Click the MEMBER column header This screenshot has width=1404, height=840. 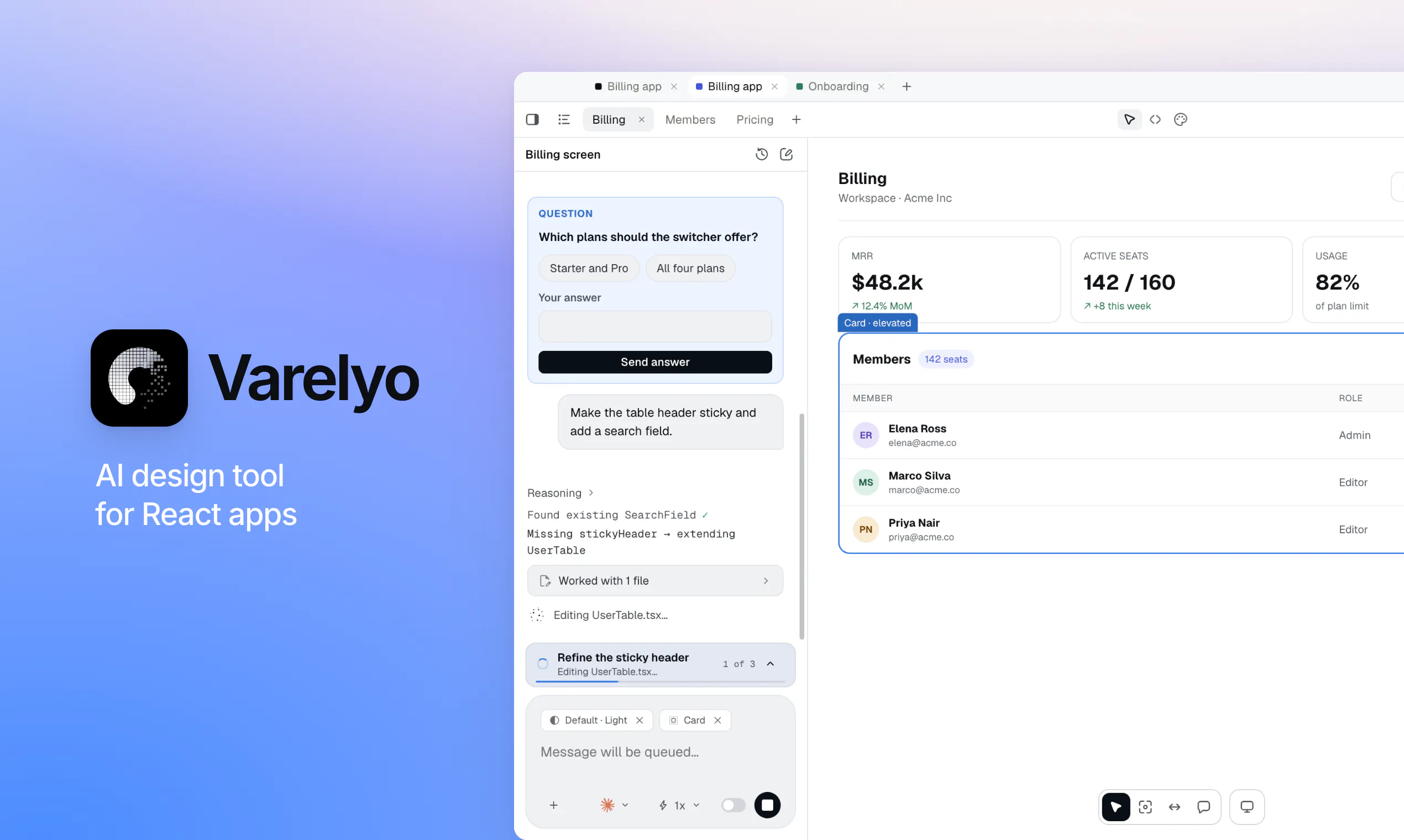pyautogui.click(x=872, y=398)
